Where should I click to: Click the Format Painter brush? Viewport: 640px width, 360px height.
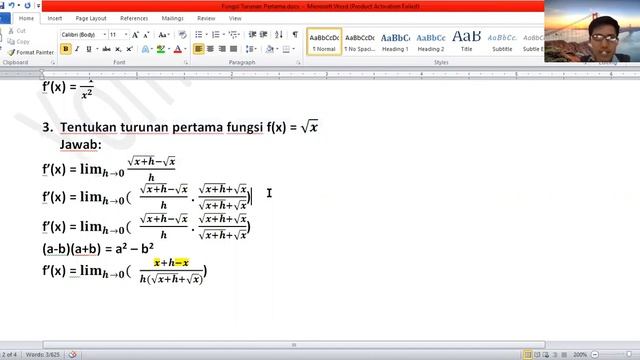11,52
